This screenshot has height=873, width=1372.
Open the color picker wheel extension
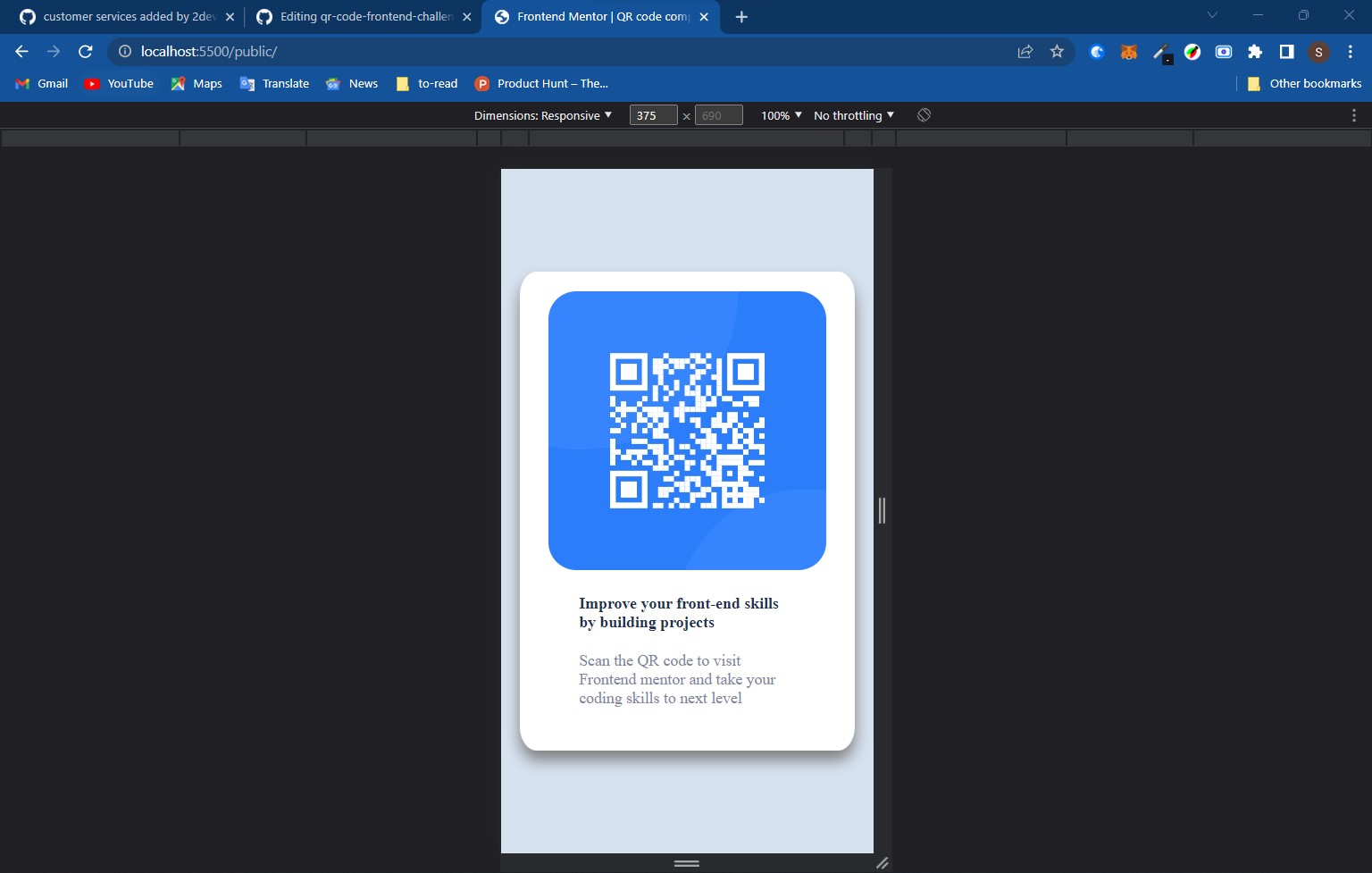coord(1192,52)
